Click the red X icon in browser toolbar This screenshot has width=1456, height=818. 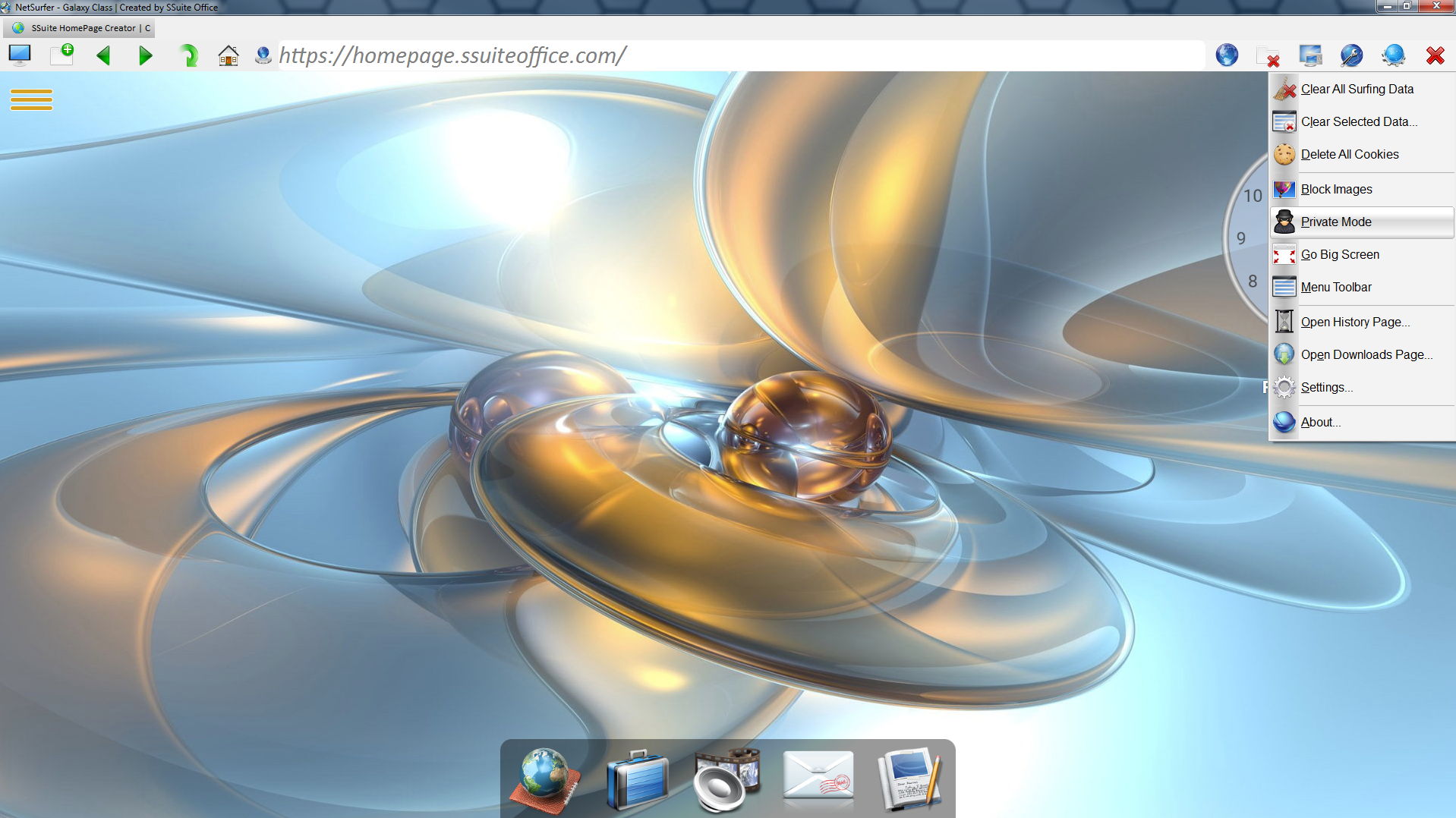[x=1435, y=55]
